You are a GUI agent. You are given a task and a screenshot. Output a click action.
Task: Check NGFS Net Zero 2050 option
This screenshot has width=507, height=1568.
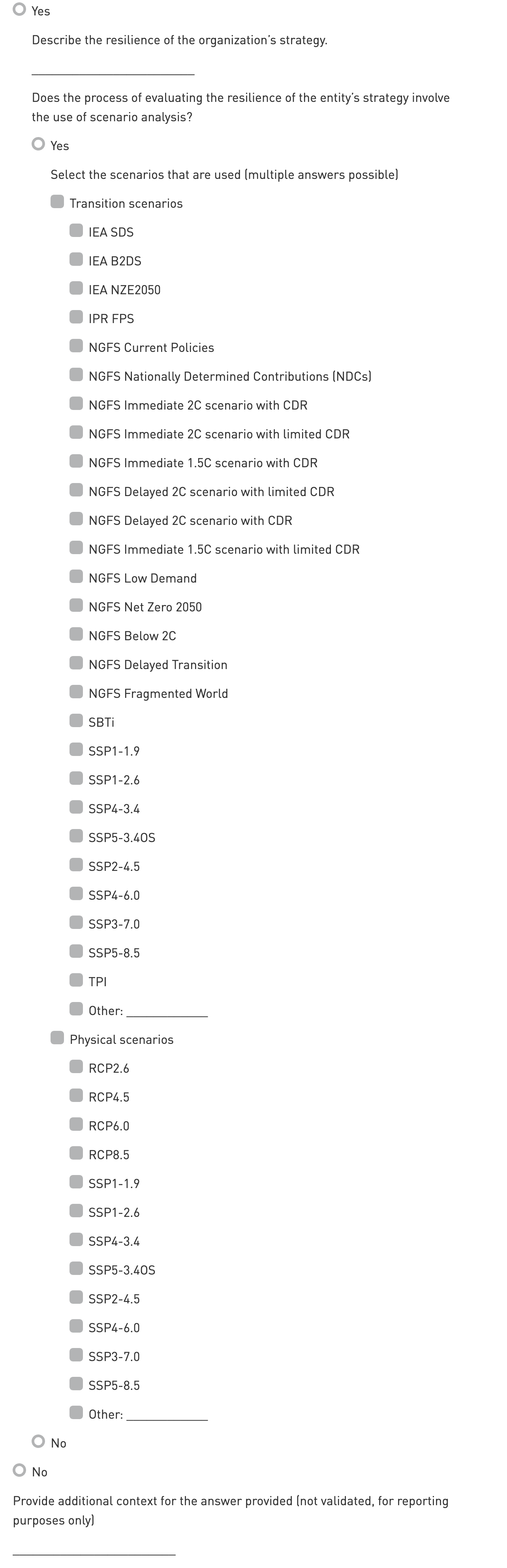click(76, 605)
